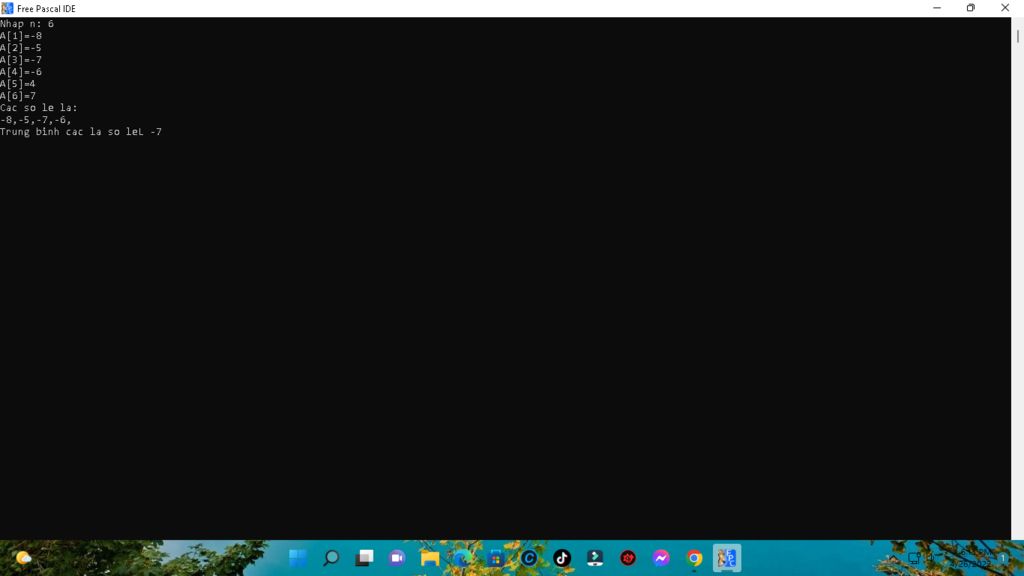
Task: Select Free Pascal IDE taskbar icon
Action: tap(727, 558)
